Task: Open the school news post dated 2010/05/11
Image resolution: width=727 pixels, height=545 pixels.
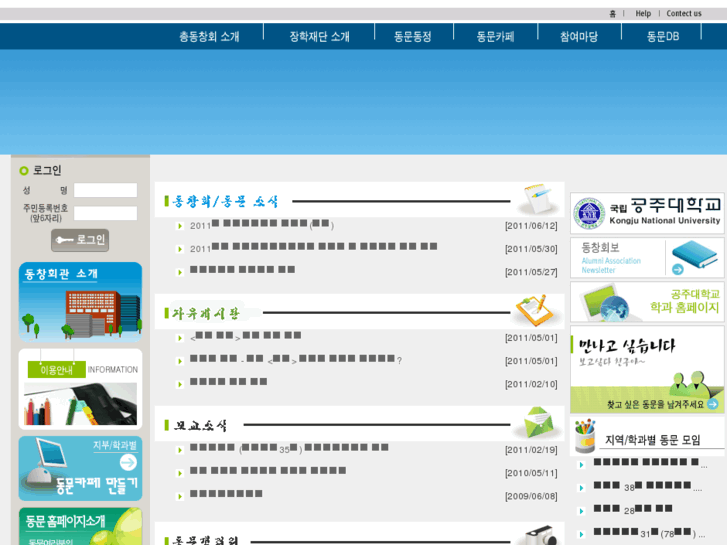Action: 268,471
